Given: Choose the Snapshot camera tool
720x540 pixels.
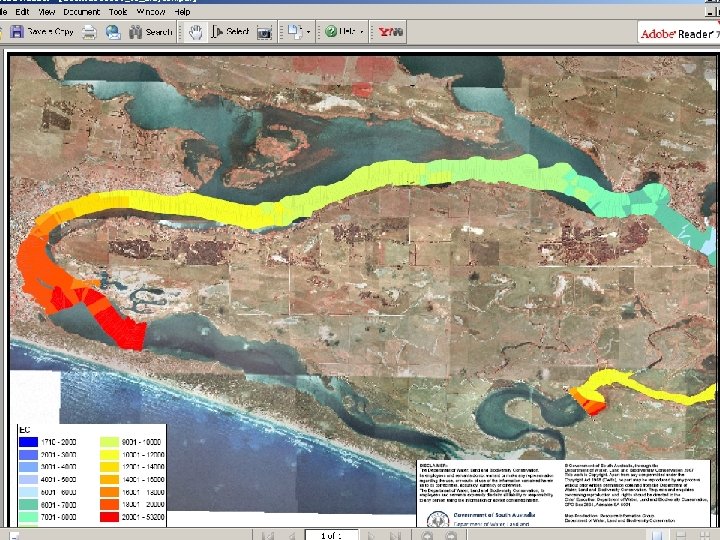Looking at the screenshot, I should click(264, 33).
